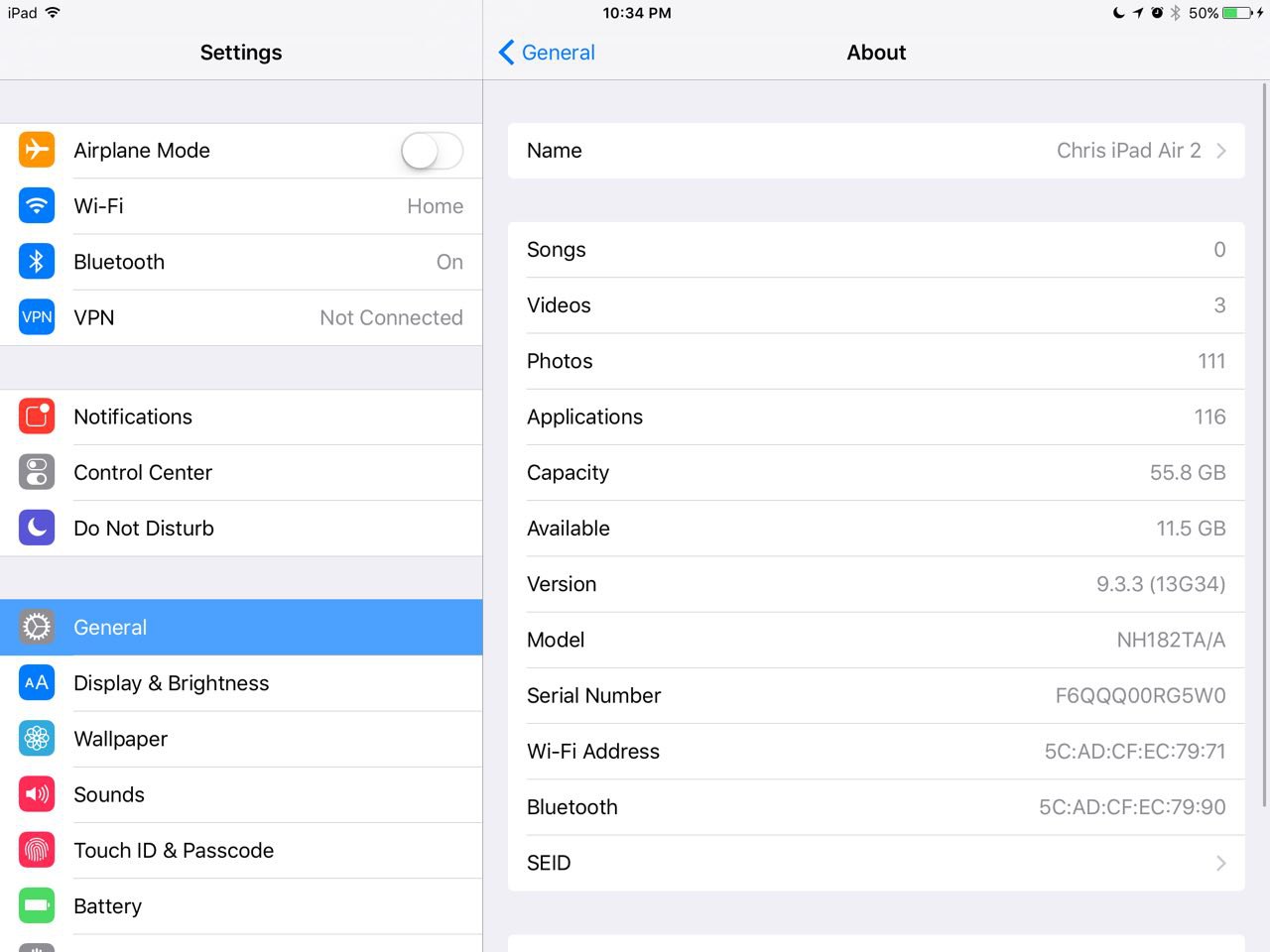Tap the General back link
Viewport: 1270px width, 952px height.
558,53
